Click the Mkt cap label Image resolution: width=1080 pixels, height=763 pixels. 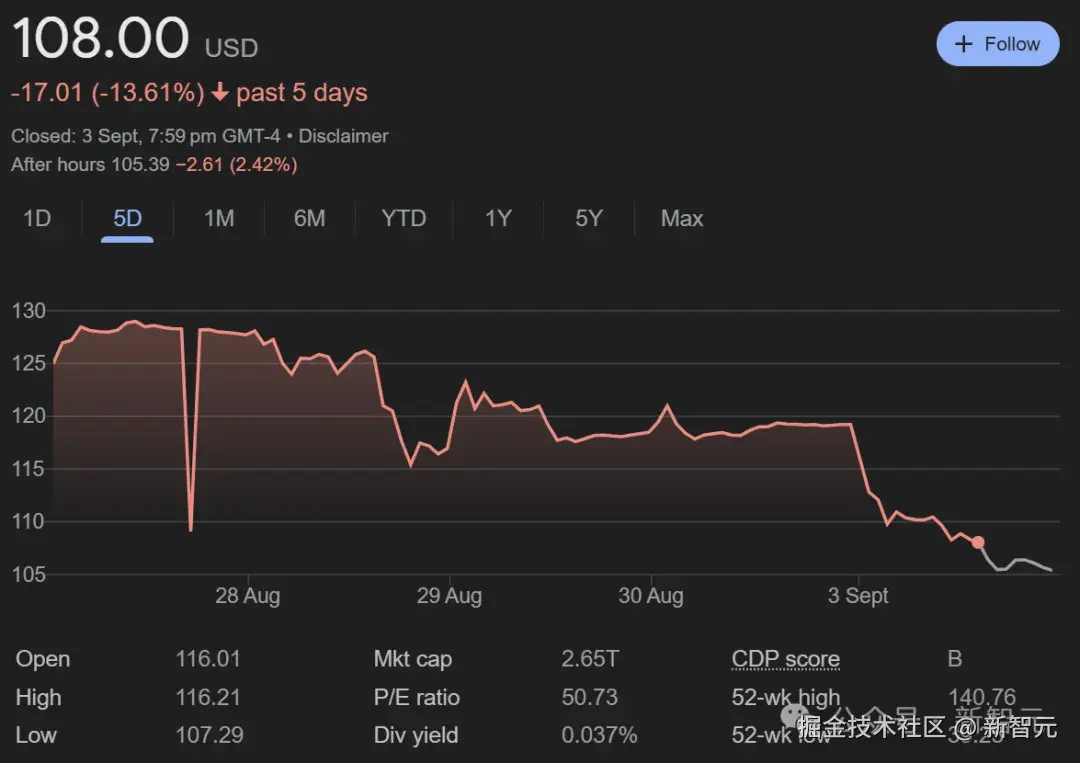coord(412,659)
